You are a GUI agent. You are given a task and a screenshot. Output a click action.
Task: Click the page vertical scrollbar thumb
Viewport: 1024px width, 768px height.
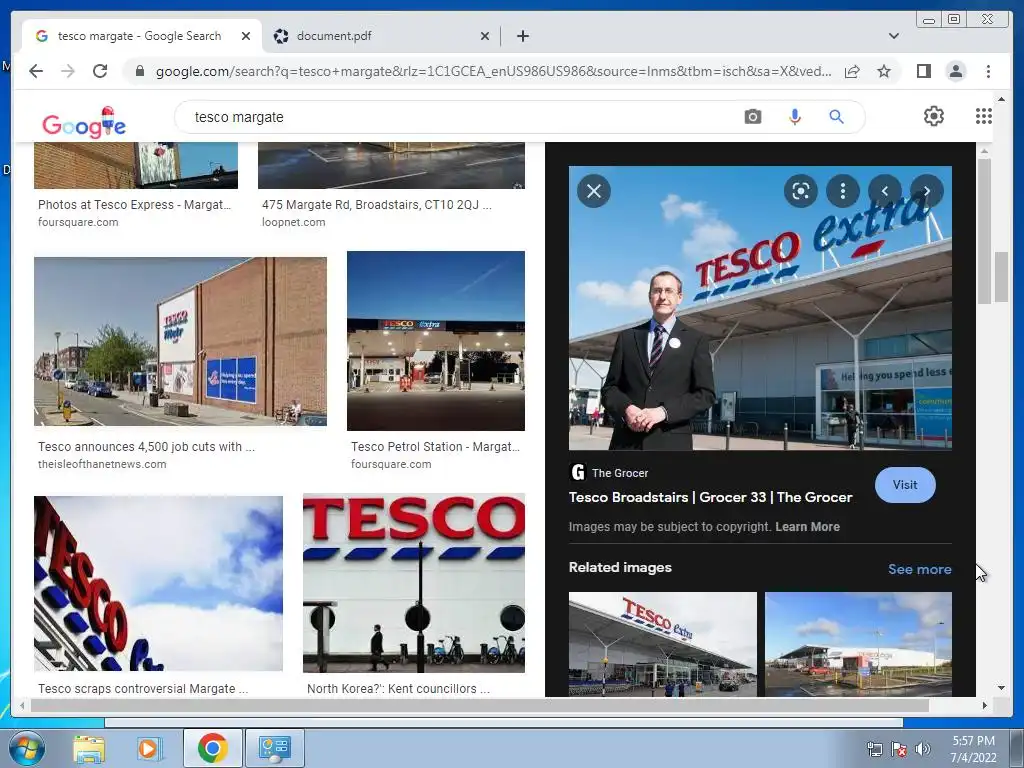tap(1001, 276)
